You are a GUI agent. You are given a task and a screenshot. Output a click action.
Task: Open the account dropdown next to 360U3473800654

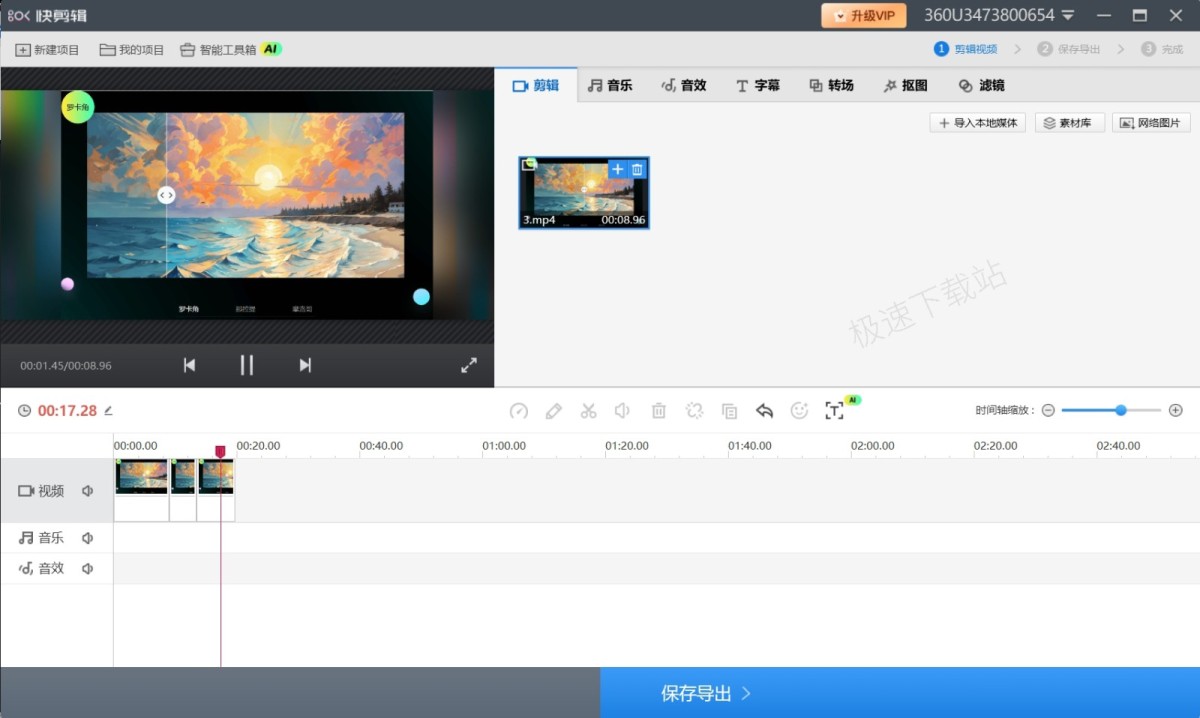click(1068, 16)
